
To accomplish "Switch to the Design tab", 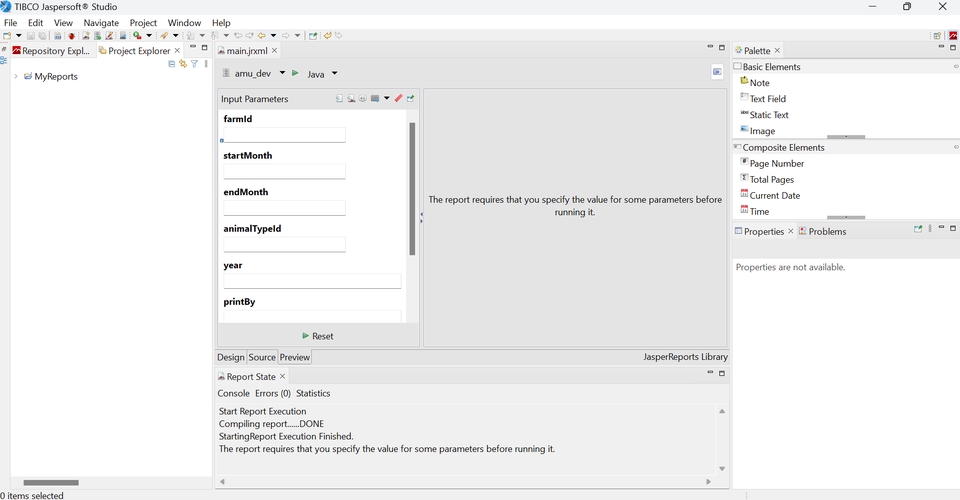I will point(231,357).
